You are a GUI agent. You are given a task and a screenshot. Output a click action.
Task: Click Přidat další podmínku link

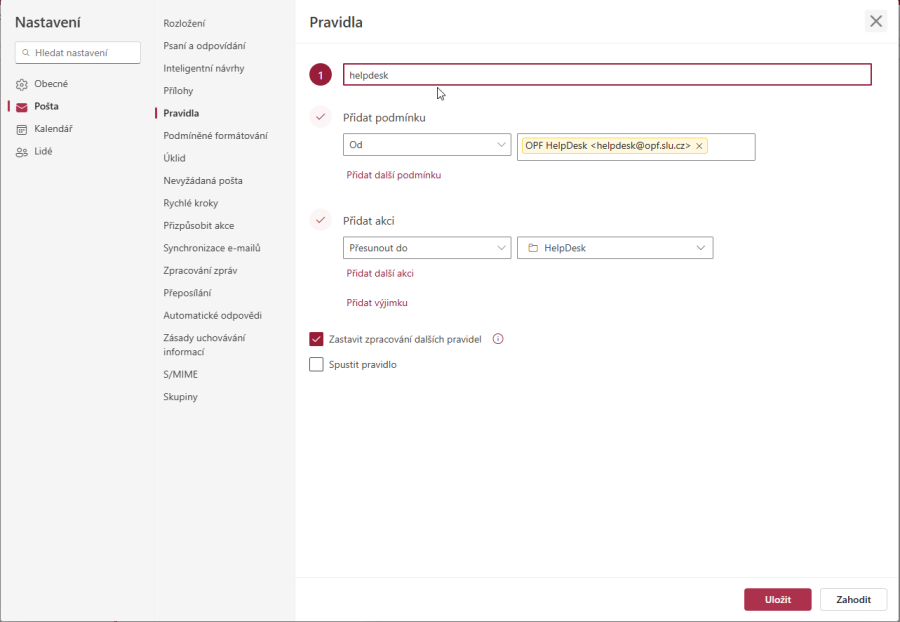pyautogui.click(x=394, y=175)
